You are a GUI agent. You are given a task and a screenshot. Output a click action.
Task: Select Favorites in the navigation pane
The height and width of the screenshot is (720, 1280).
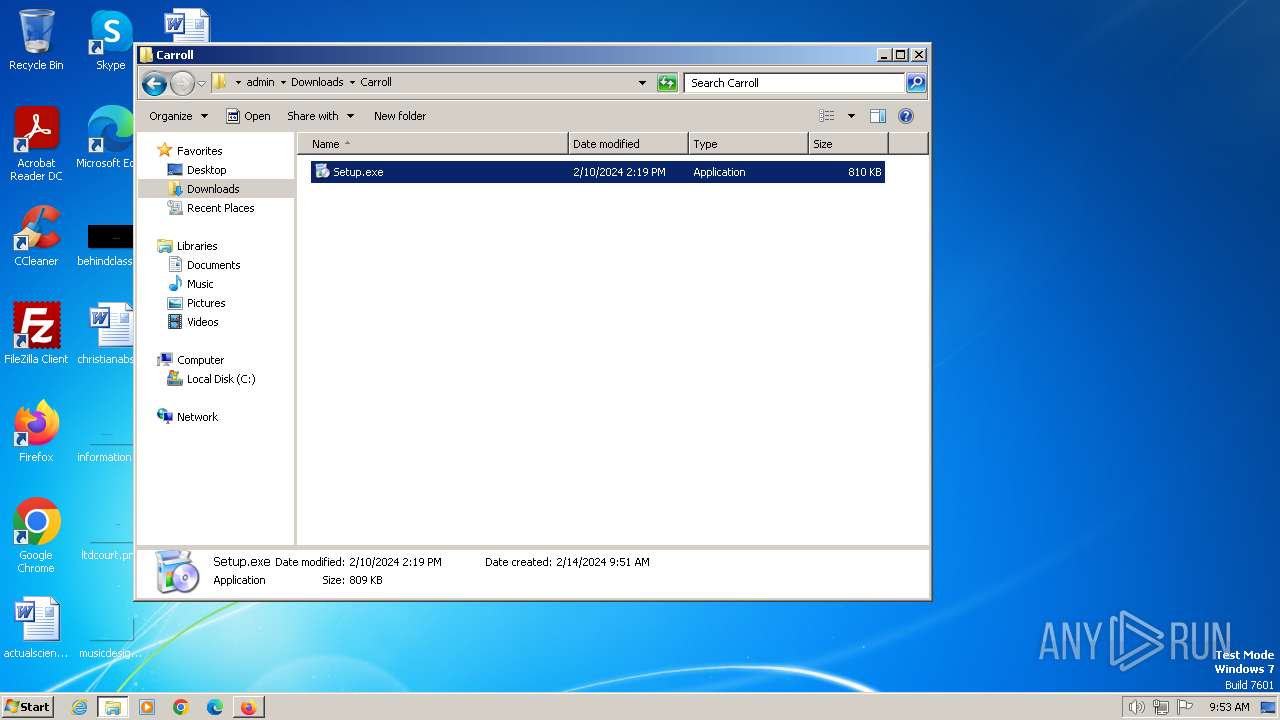pos(199,151)
